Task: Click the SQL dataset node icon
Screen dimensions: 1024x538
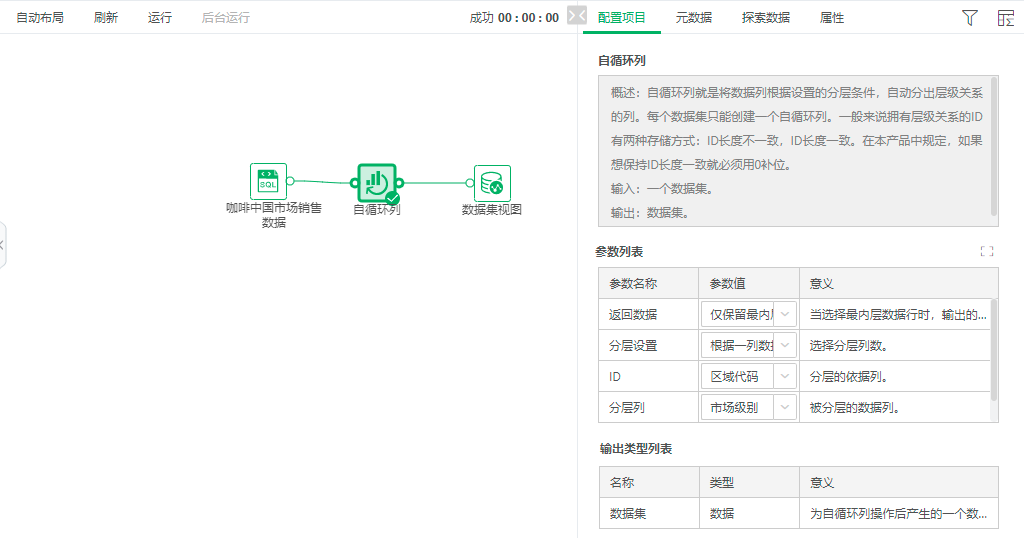Action: click(268, 181)
